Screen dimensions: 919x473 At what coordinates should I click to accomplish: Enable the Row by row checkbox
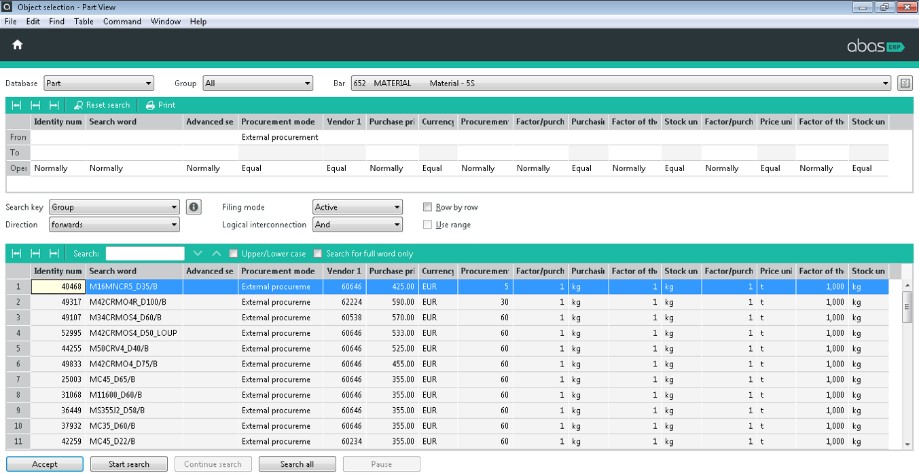coord(427,207)
